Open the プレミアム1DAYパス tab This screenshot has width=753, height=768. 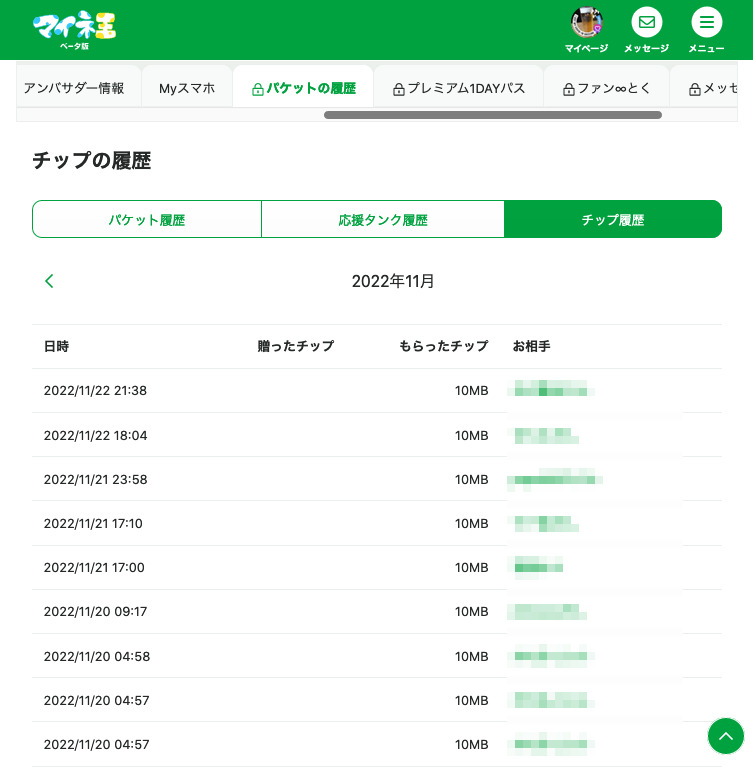click(x=459, y=88)
